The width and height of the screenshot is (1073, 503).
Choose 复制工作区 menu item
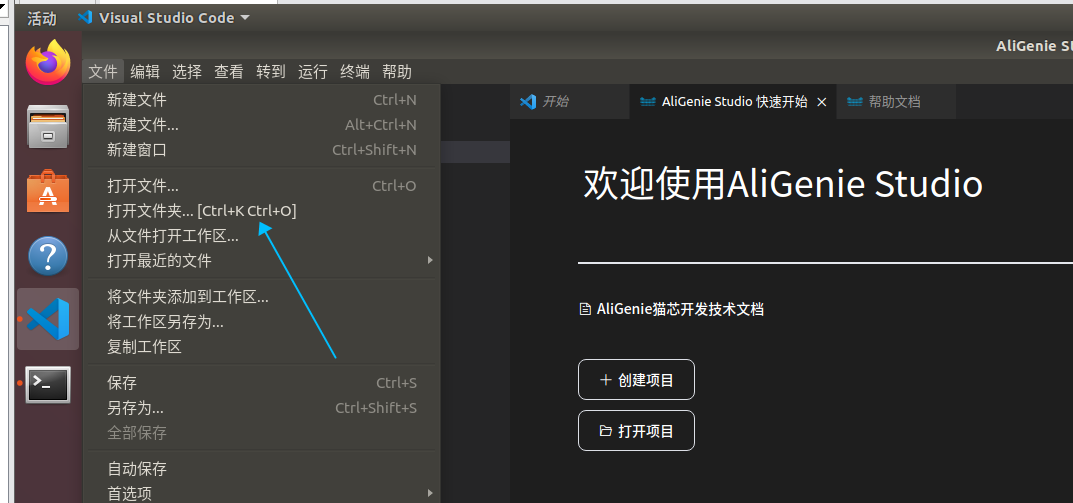click(x=261, y=346)
